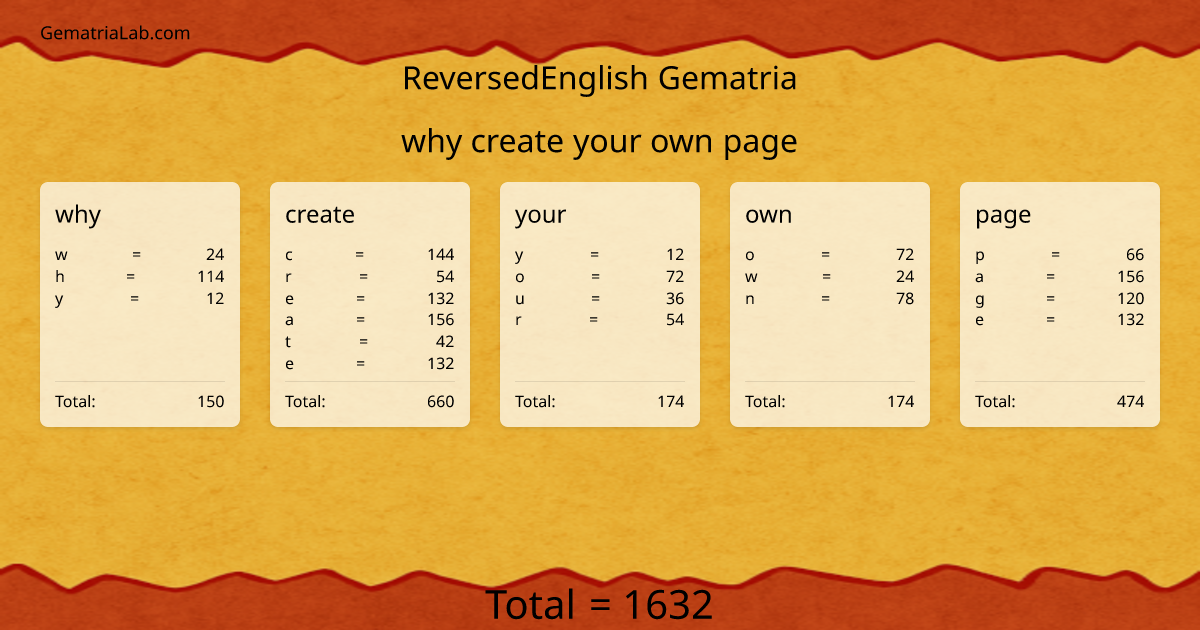Click letter c in the create card
This screenshot has height=630, width=1200.
[x=289, y=255]
